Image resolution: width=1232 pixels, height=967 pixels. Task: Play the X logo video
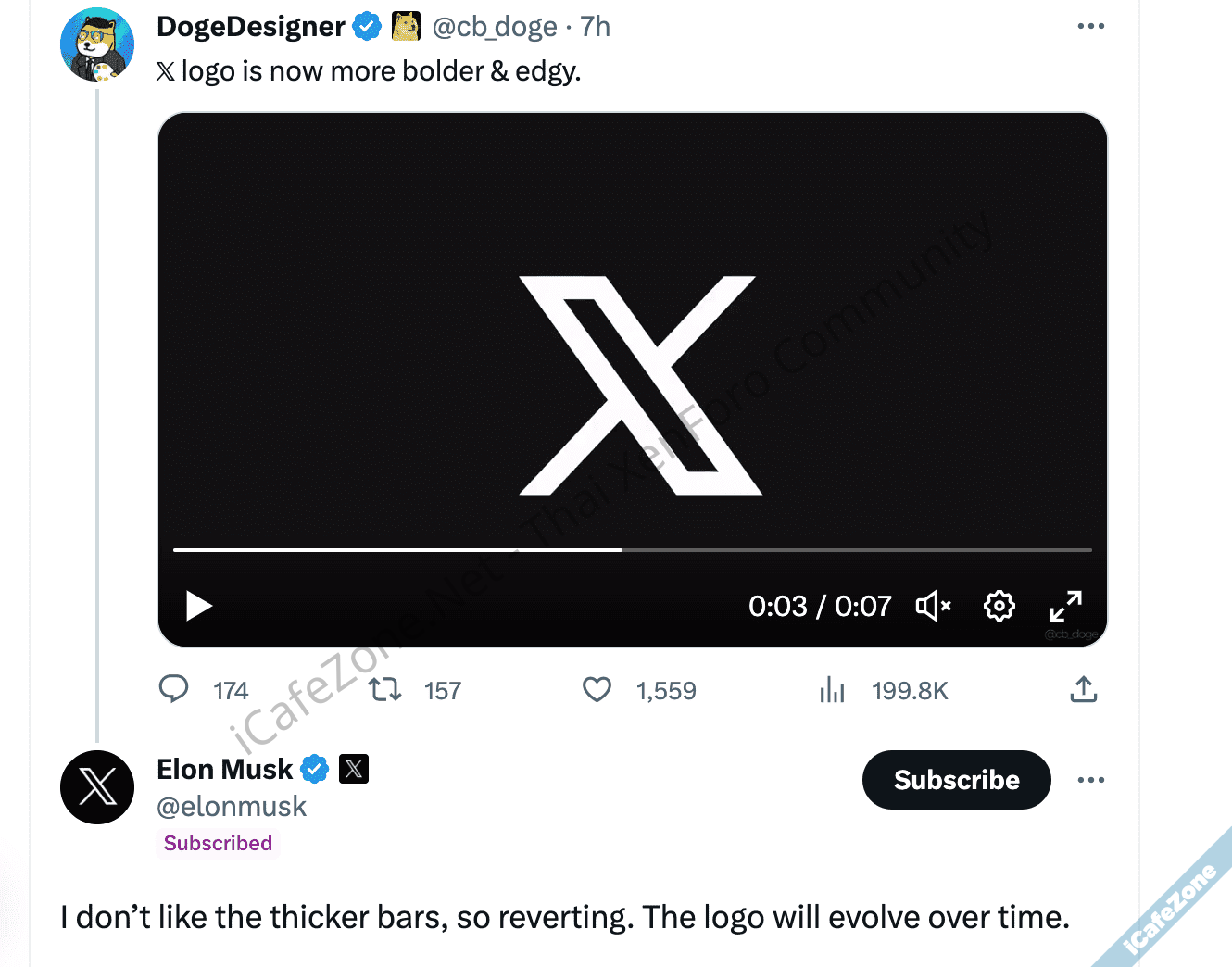[x=199, y=606]
